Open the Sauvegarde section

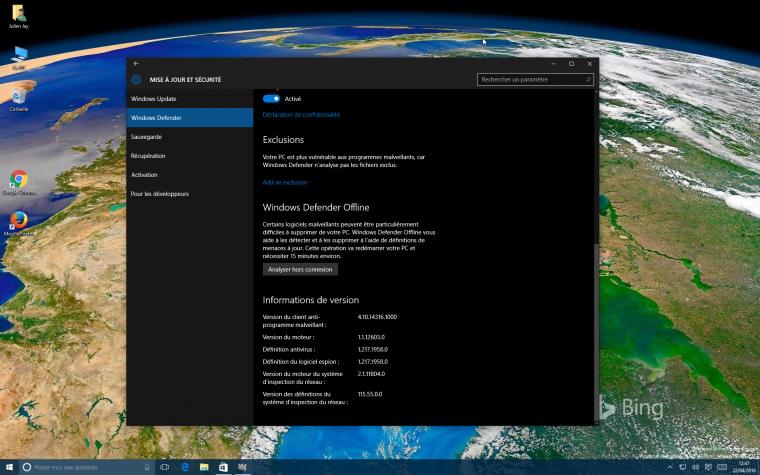tap(190, 137)
